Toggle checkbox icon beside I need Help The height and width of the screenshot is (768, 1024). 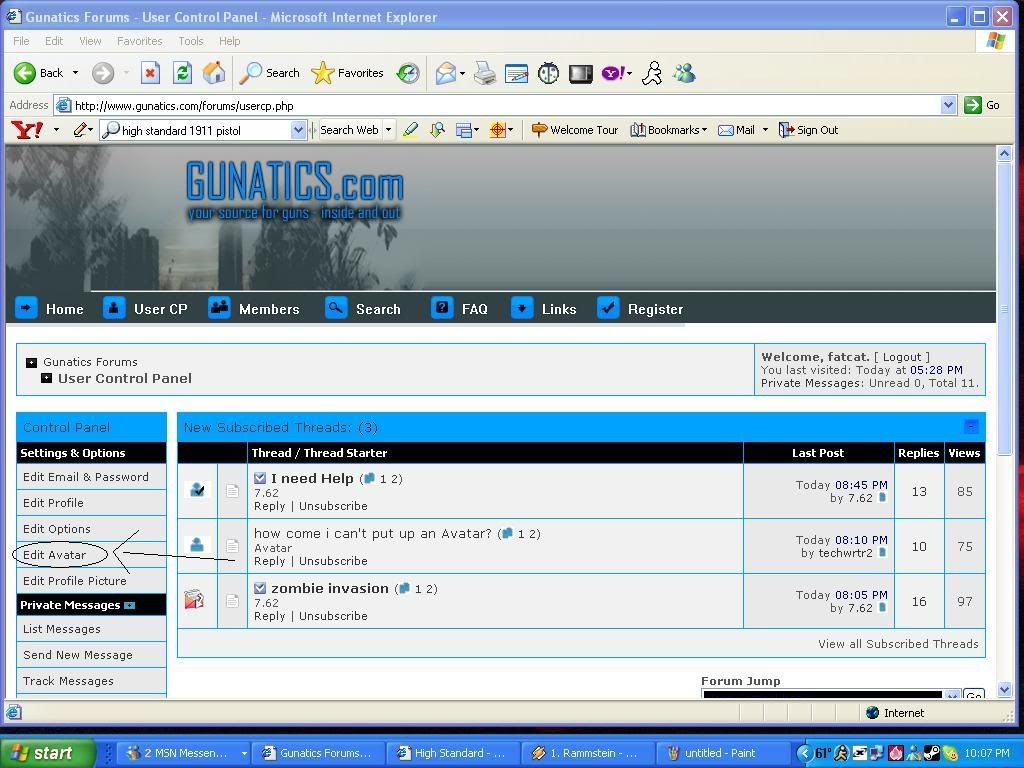coord(260,478)
